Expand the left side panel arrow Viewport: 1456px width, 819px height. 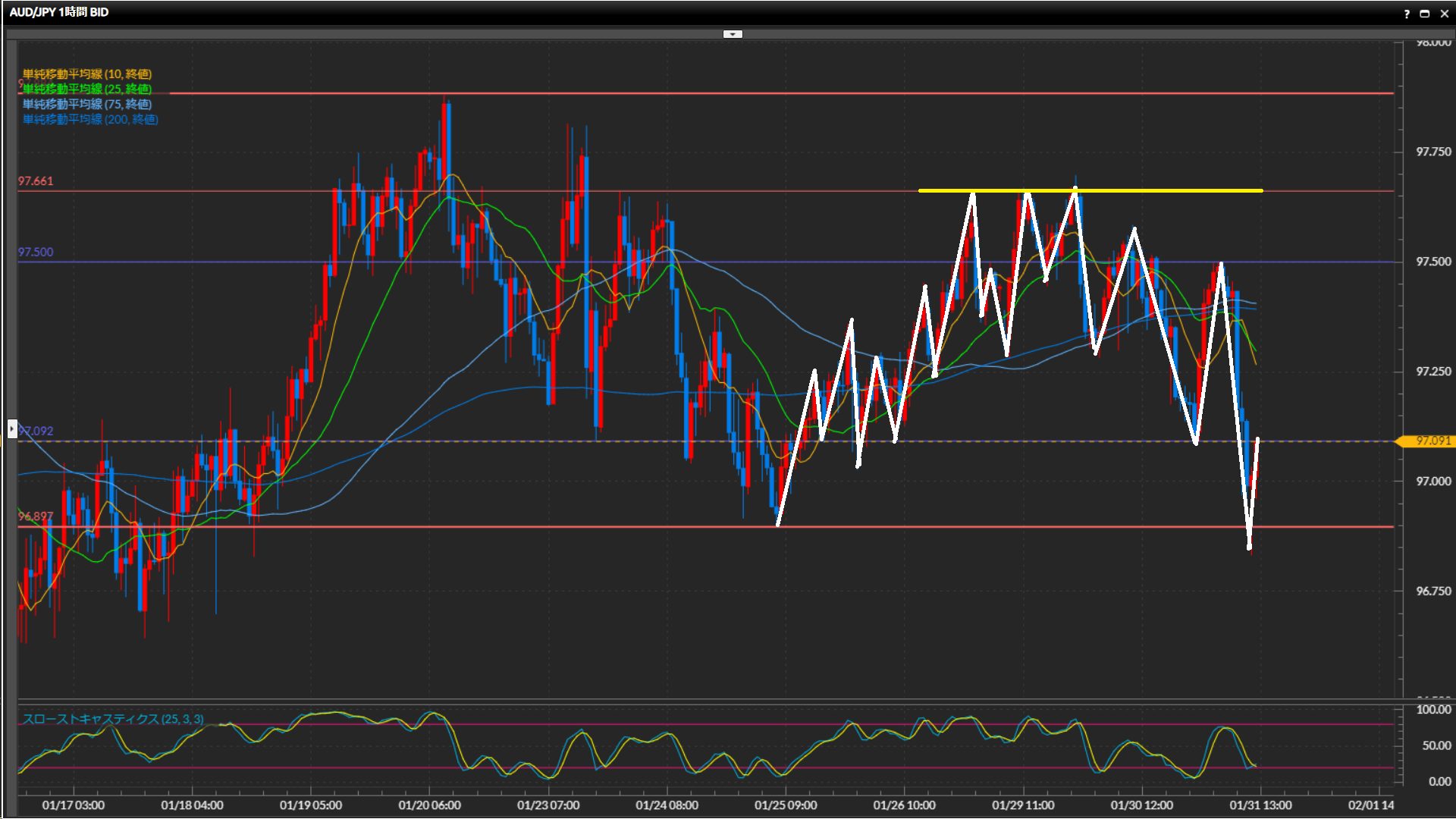tap(11, 429)
